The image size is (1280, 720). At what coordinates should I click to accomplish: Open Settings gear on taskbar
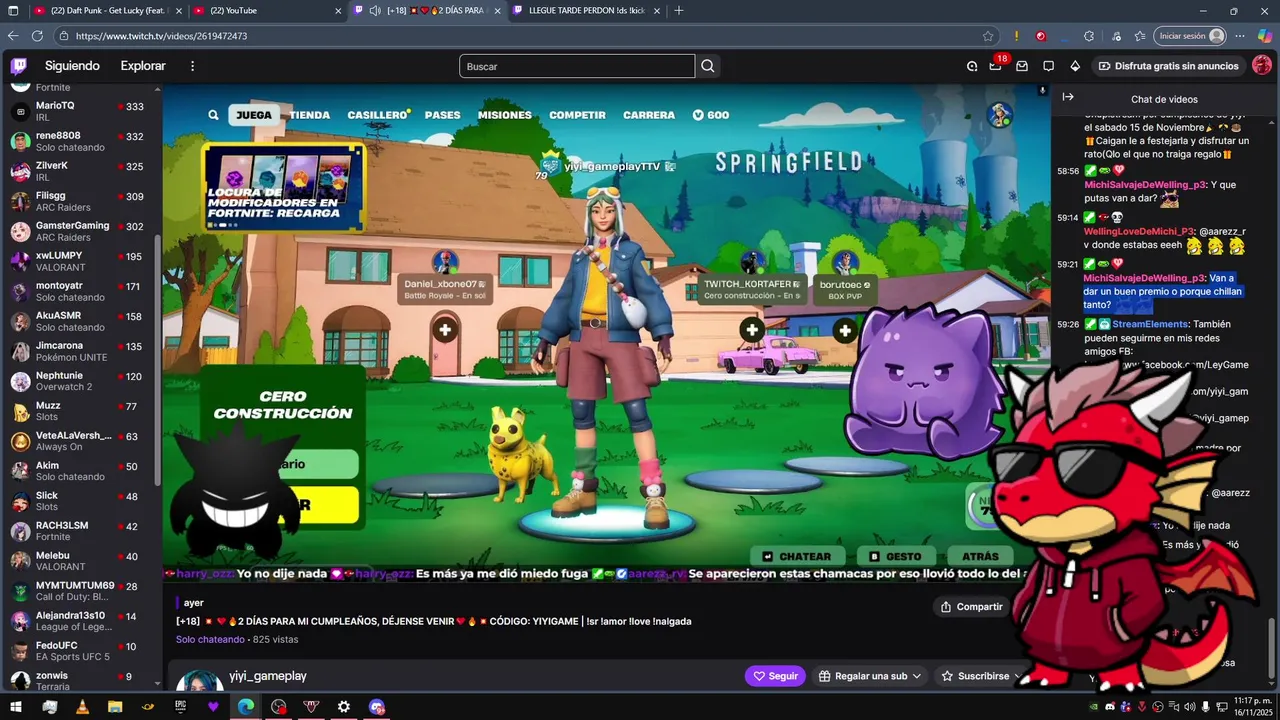344,707
